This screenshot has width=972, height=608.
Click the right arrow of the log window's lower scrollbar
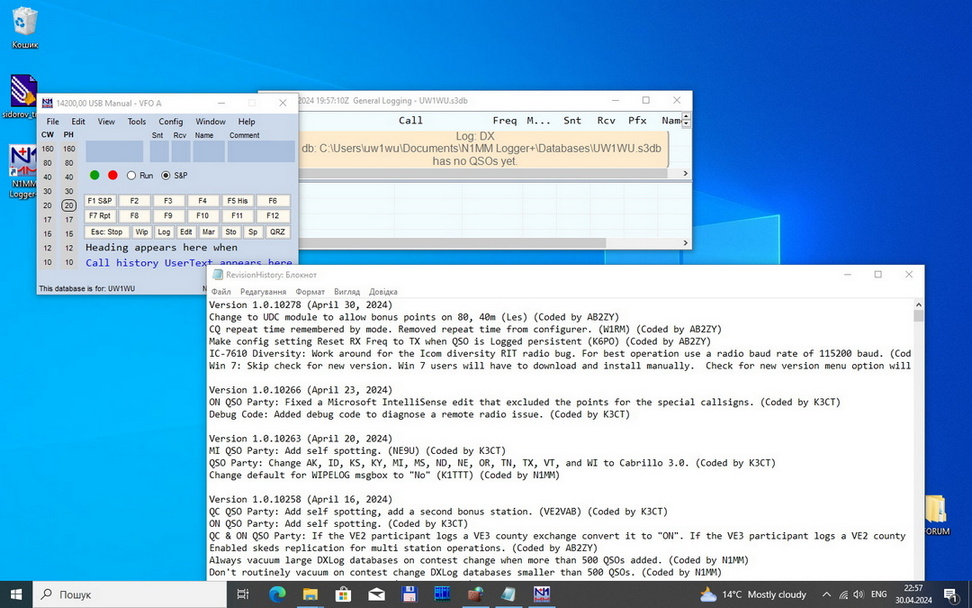tap(685, 243)
